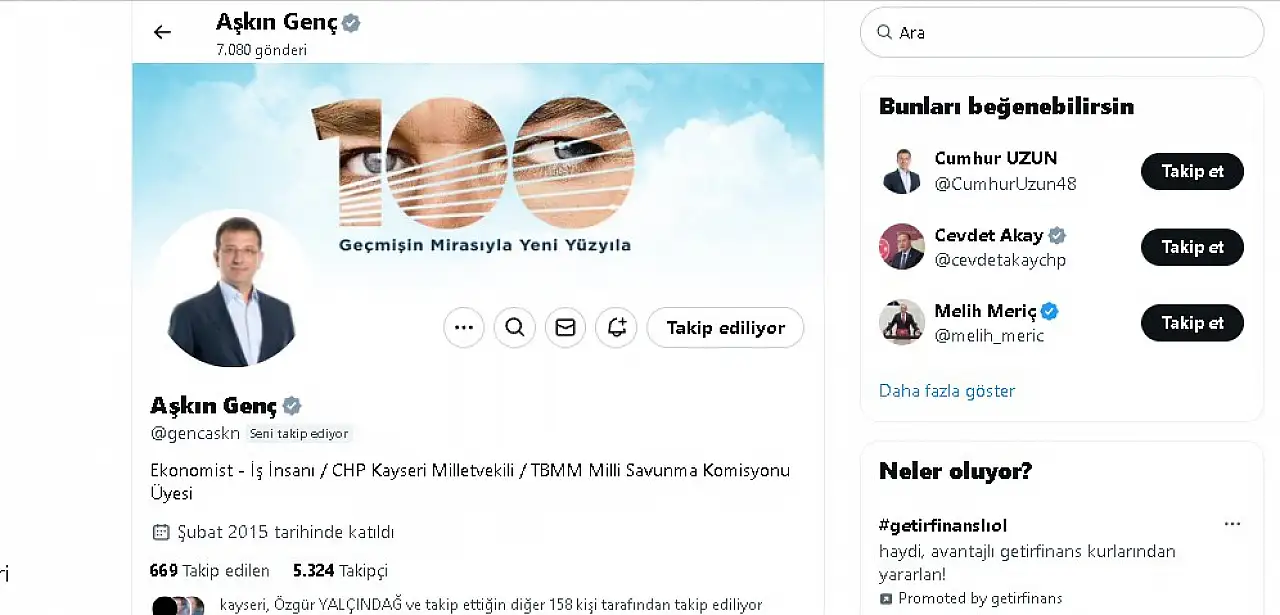Open Melih Meriç profile avatar
The image size is (1280, 615).
pos(902,323)
